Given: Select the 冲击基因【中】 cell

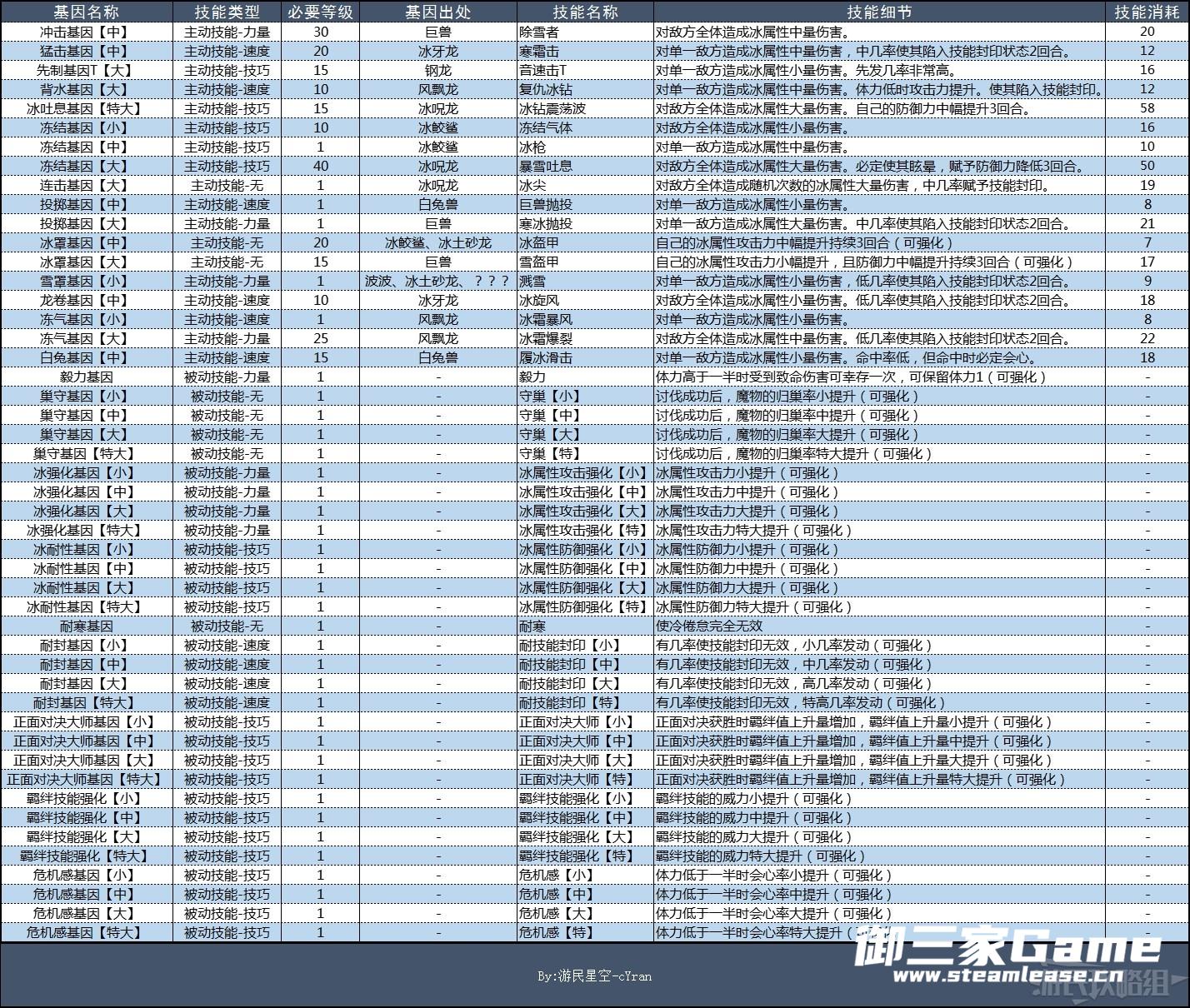Looking at the screenshot, I should (86, 32).
